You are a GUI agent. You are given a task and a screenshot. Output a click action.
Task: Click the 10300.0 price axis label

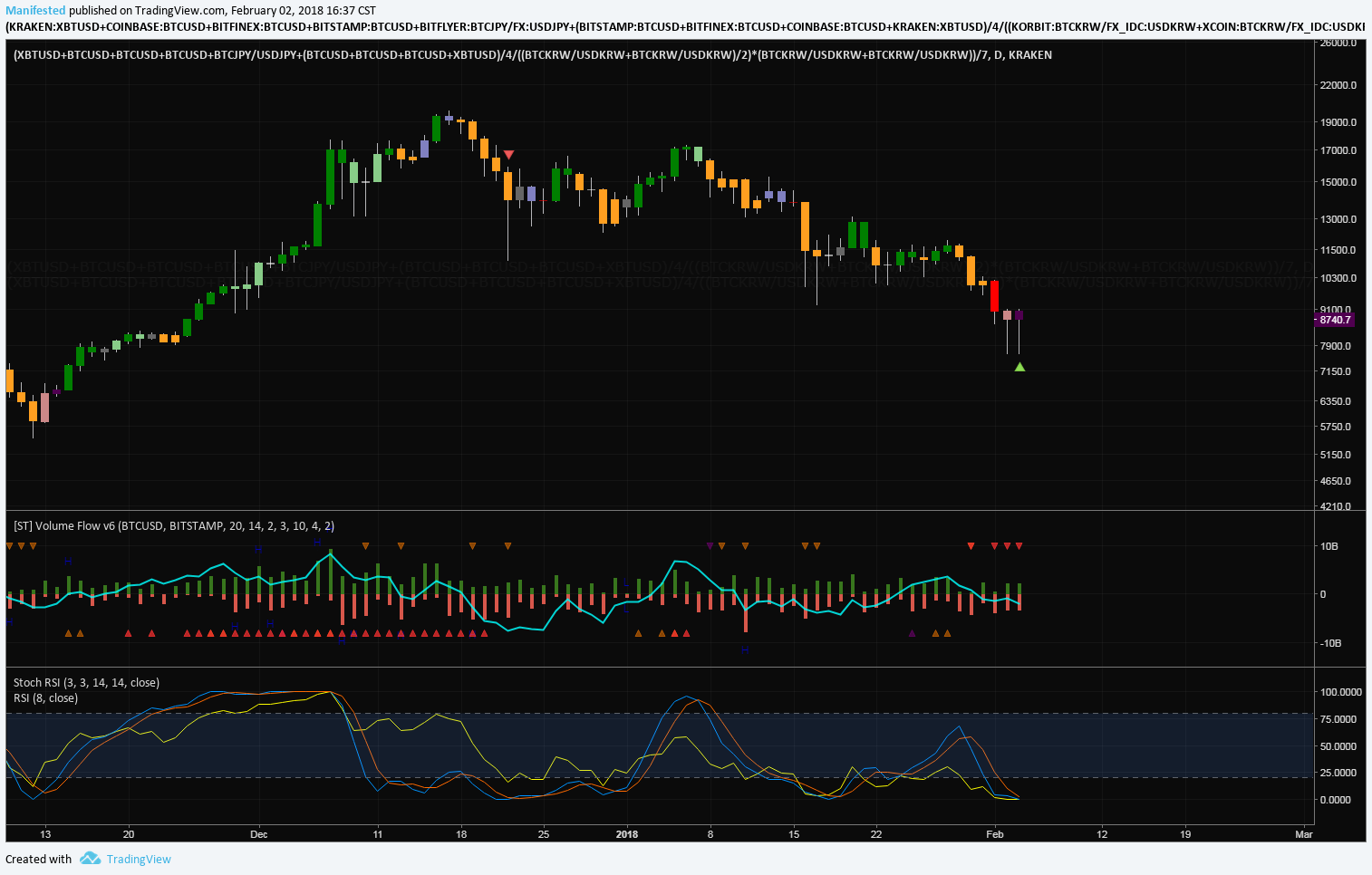pyautogui.click(x=1338, y=278)
